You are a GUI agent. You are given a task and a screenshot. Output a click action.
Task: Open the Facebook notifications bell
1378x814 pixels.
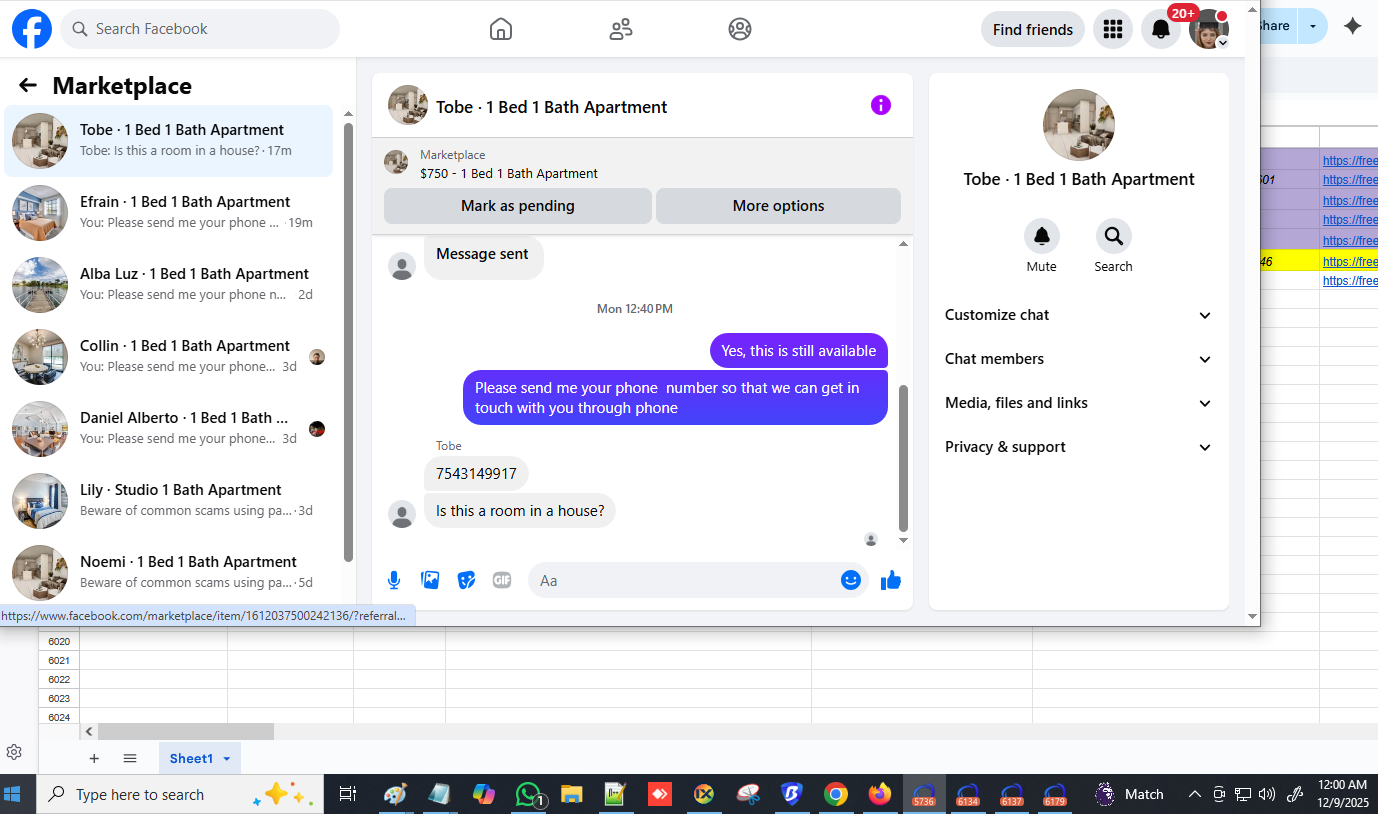point(1161,30)
